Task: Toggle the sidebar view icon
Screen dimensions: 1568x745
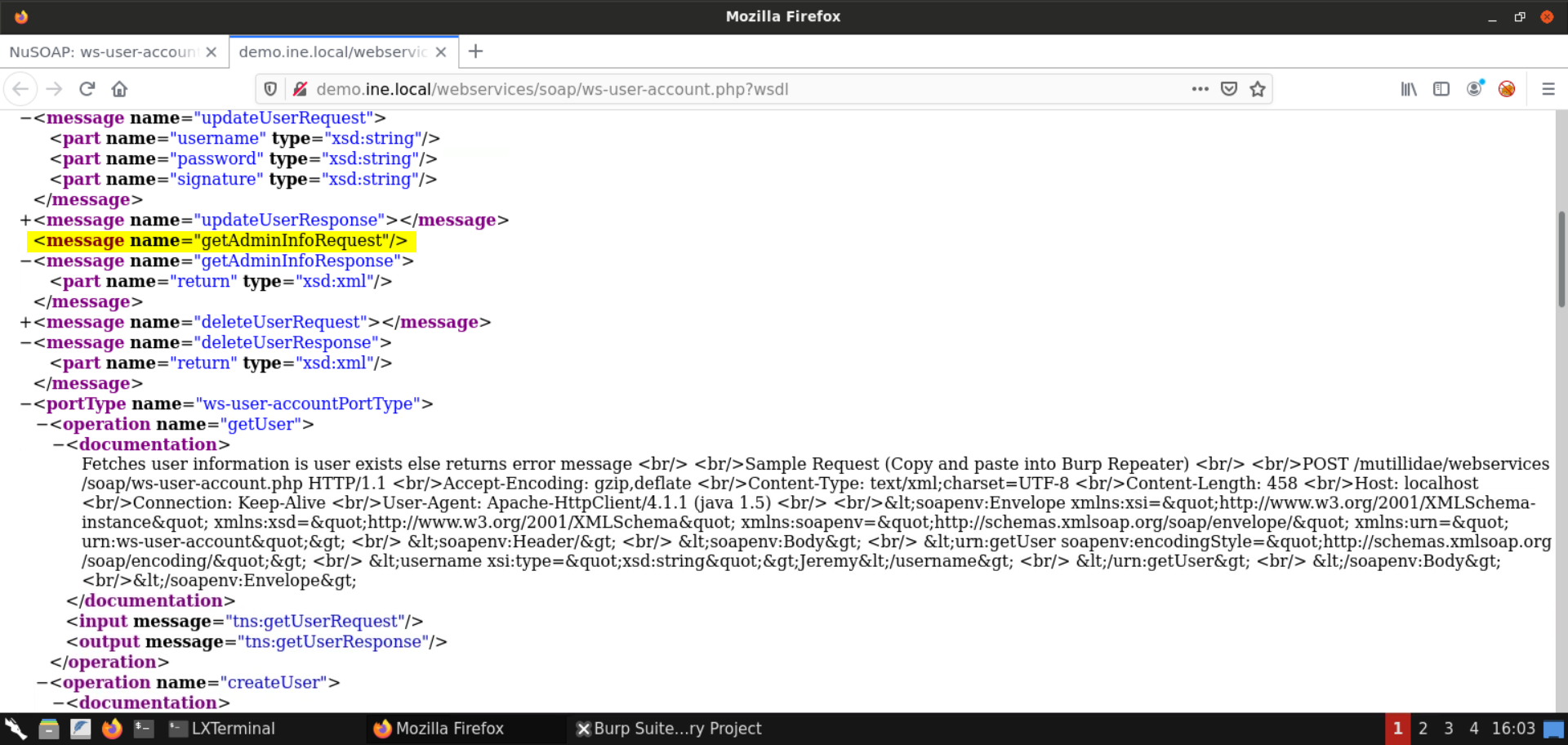Action: click(x=1441, y=89)
